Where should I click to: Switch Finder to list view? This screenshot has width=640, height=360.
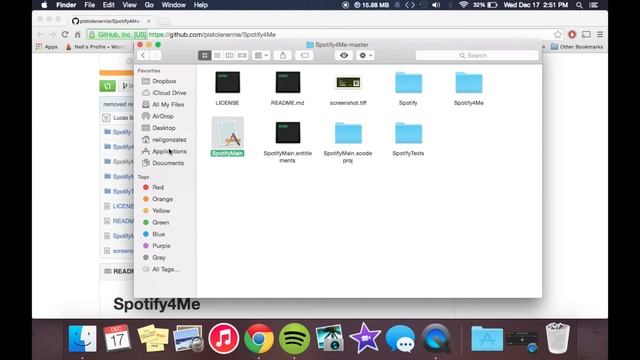pos(217,56)
